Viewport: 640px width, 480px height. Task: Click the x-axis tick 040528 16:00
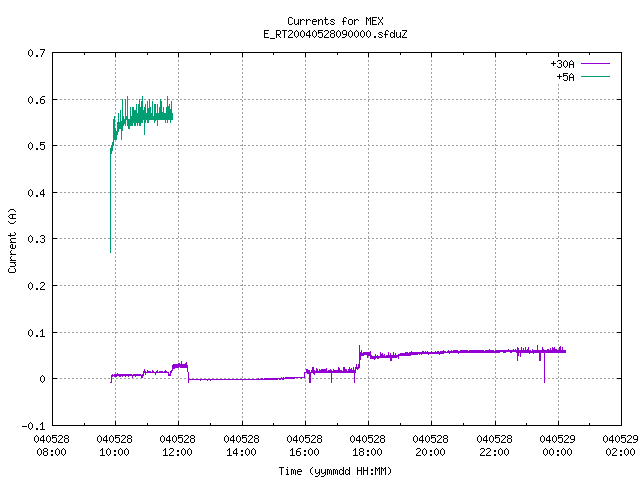click(x=304, y=446)
